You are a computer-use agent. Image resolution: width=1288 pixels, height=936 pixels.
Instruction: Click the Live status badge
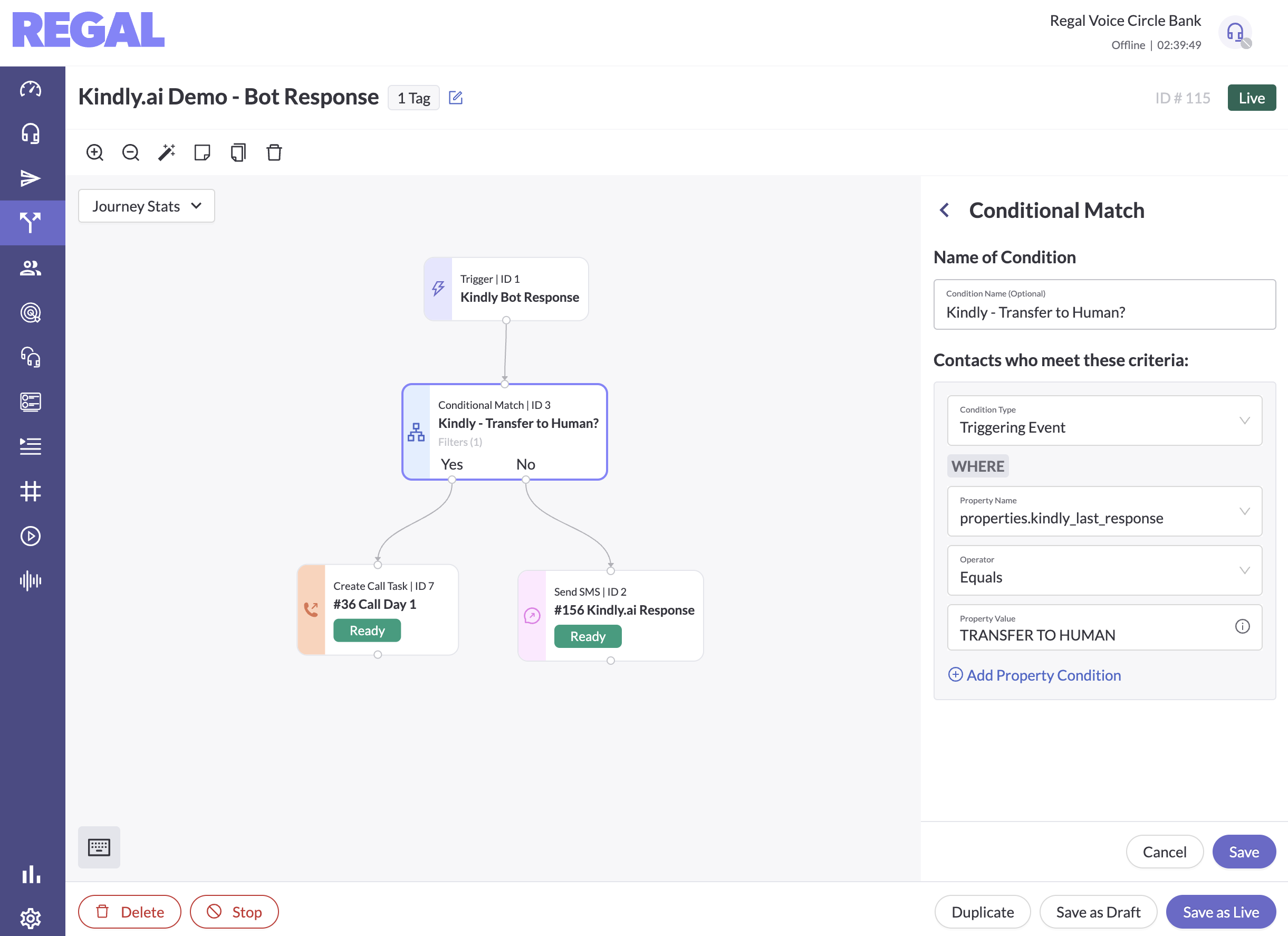[x=1251, y=98]
